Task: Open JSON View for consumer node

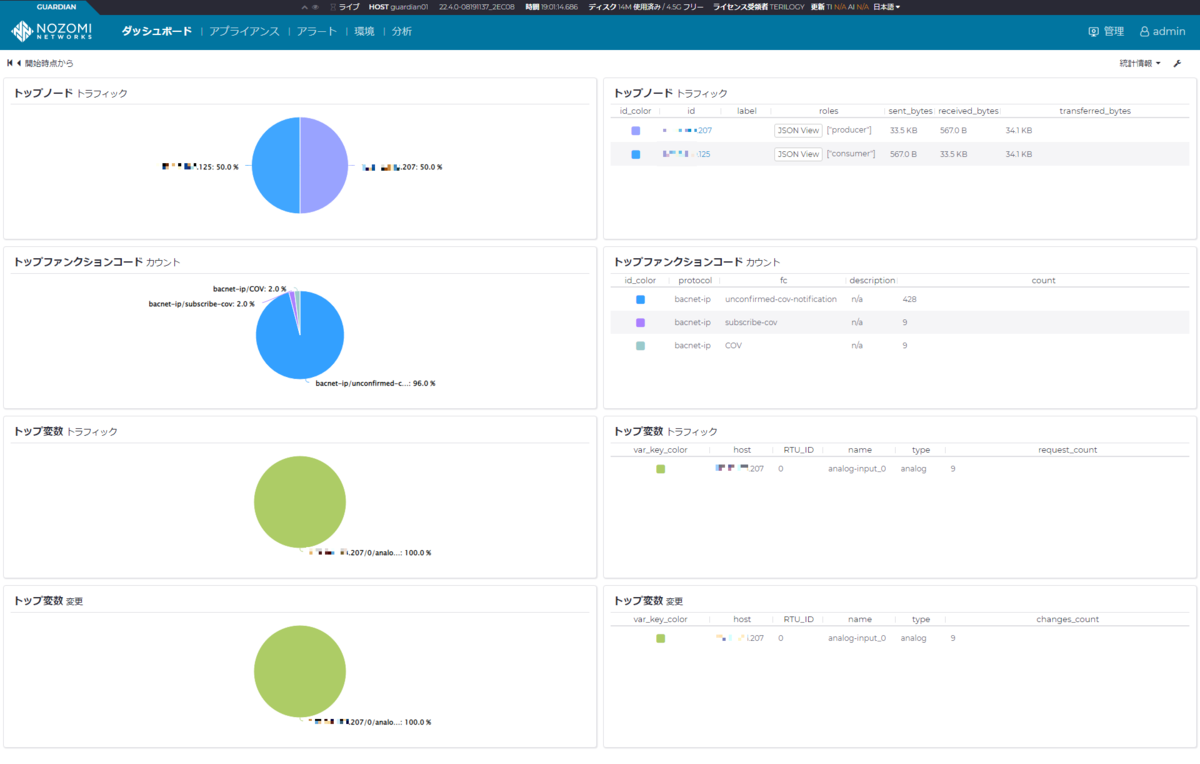Action: coord(797,154)
